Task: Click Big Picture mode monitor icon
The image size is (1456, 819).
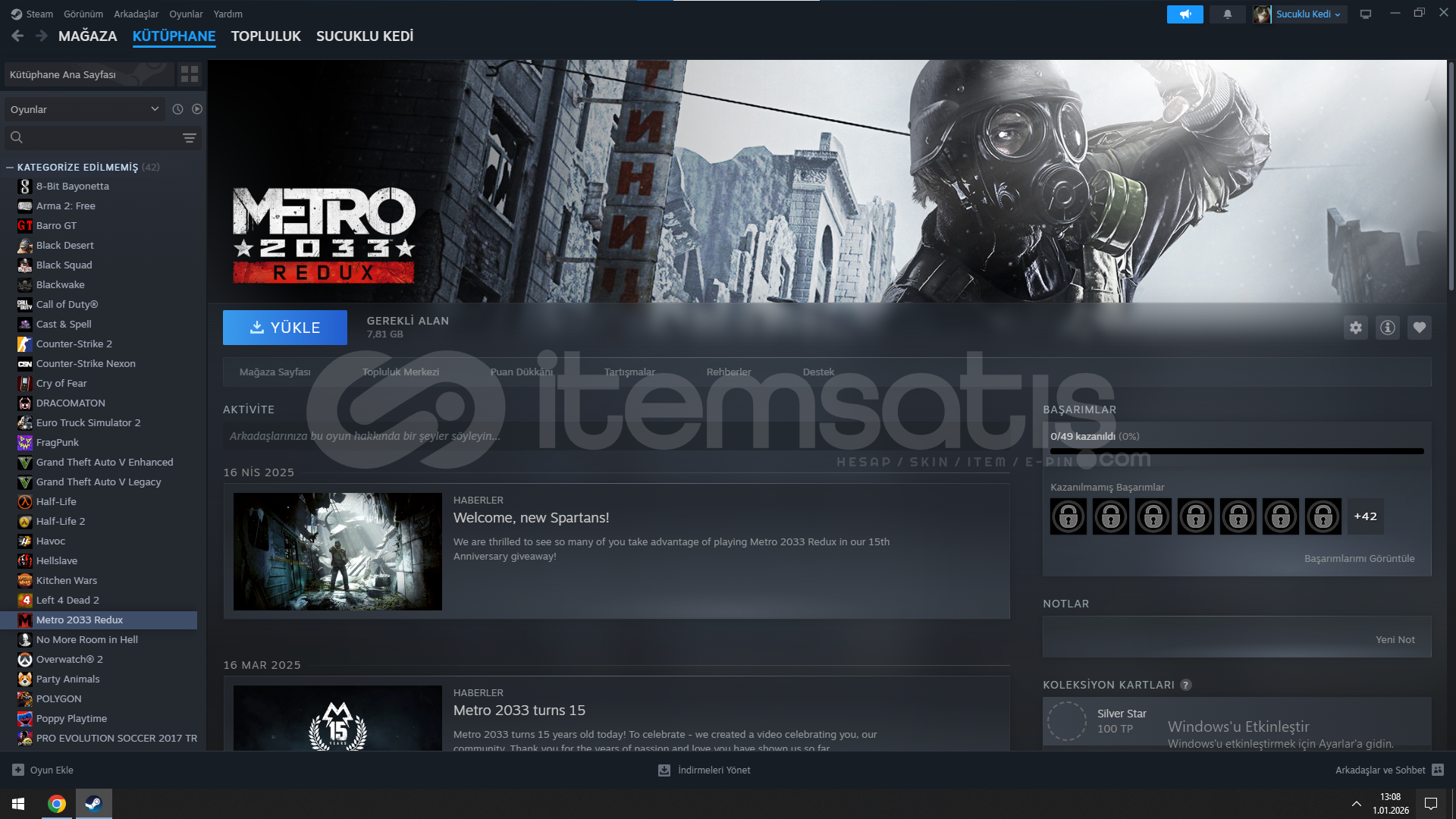Action: (1365, 14)
